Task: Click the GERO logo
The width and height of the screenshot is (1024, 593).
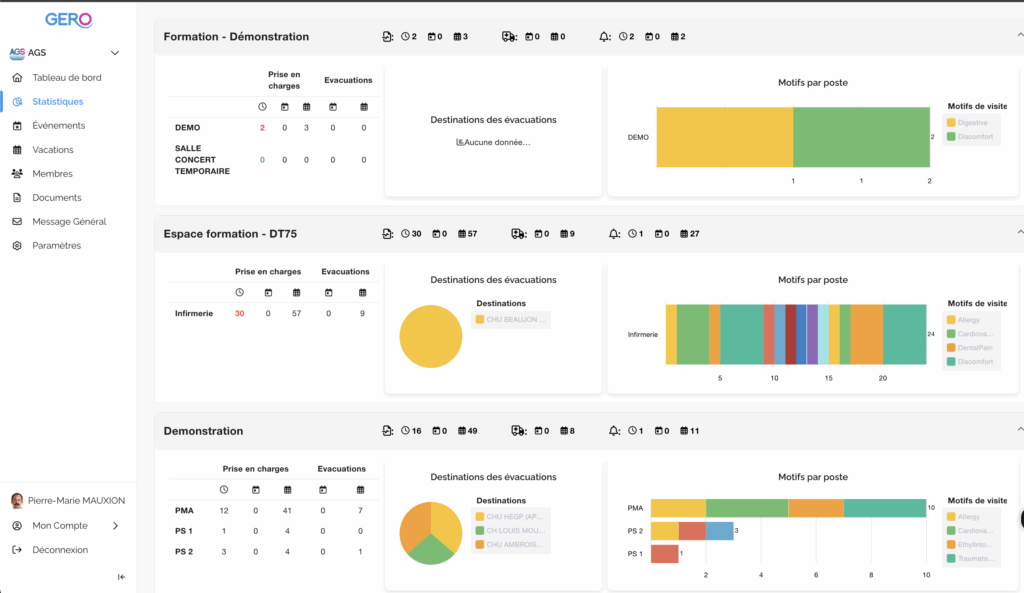Action: [68, 20]
